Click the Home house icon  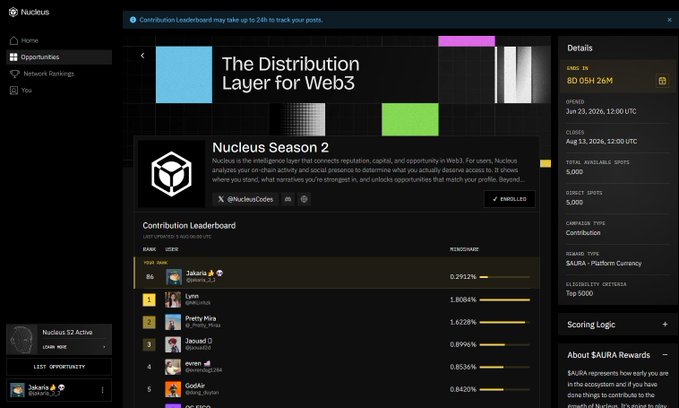[14, 40]
